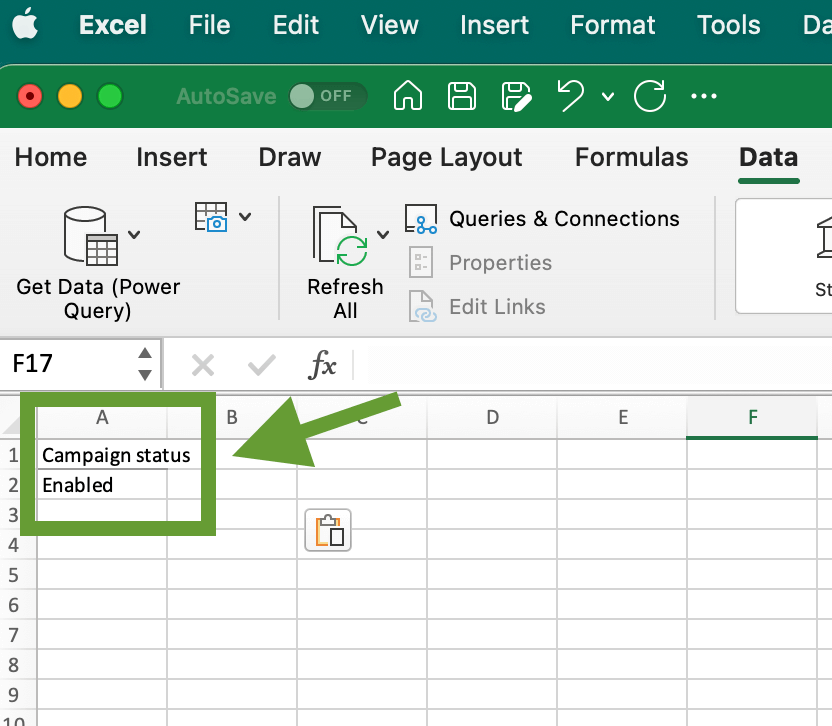Viewport: 832px width, 726px height.
Task: Open the View menu
Action: (x=389, y=25)
